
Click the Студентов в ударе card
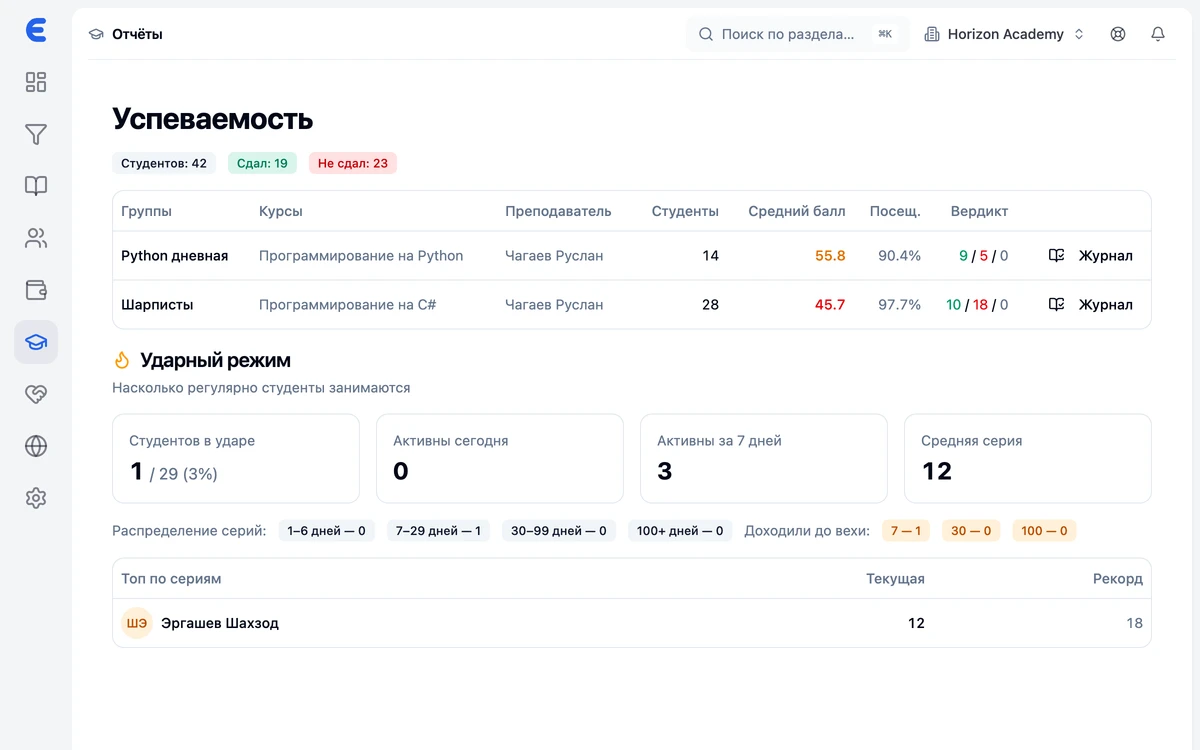(236, 459)
